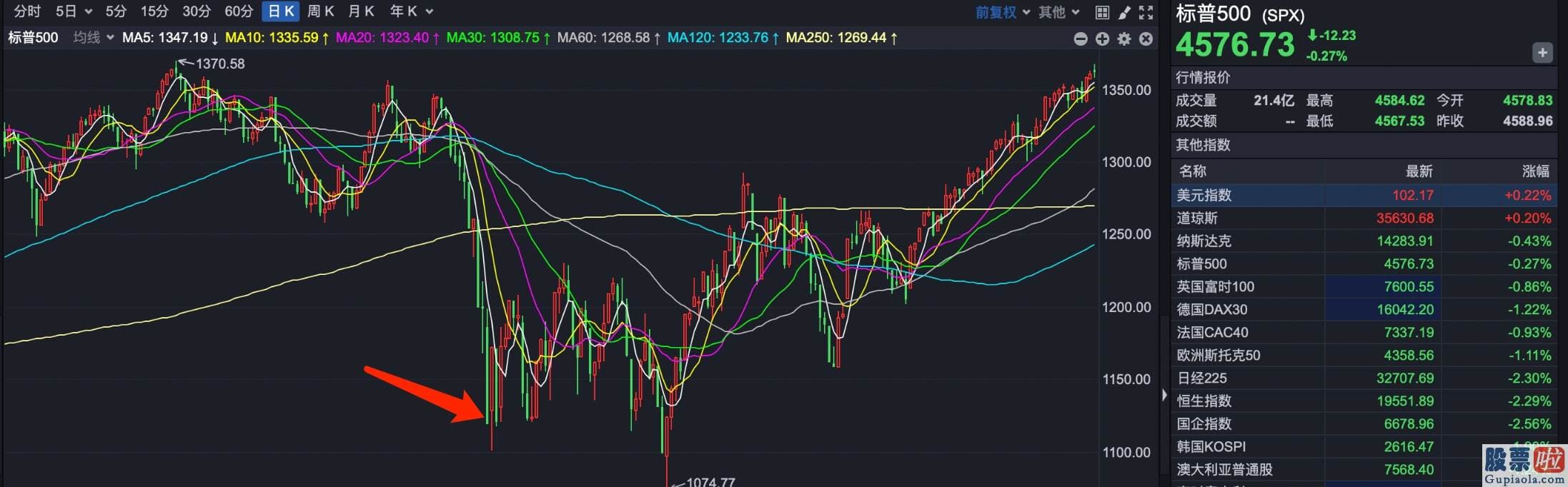Click the 标普500 (SPX) title
This screenshot has width=1568, height=487.
click(1240, 14)
